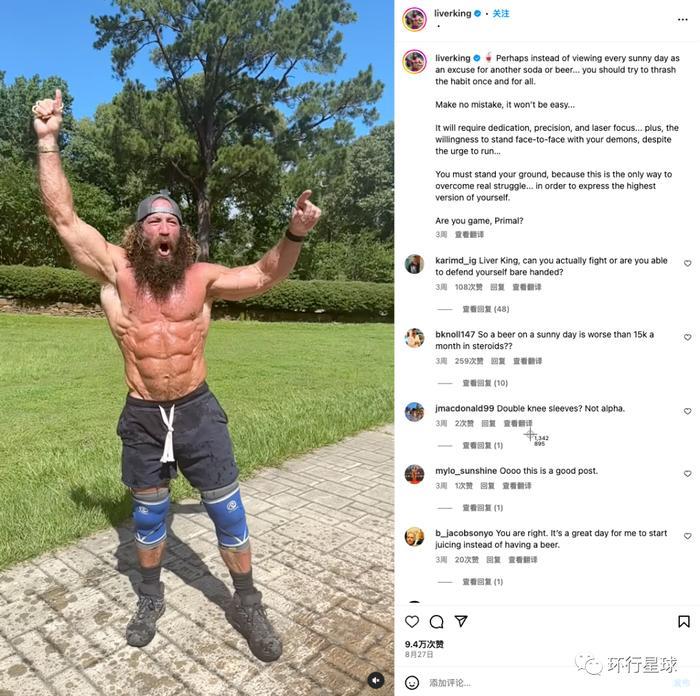This screenshot has width=700, height=696.
Task: Like b_jacobsonyo's comment
Action: [x=688, y=536]
